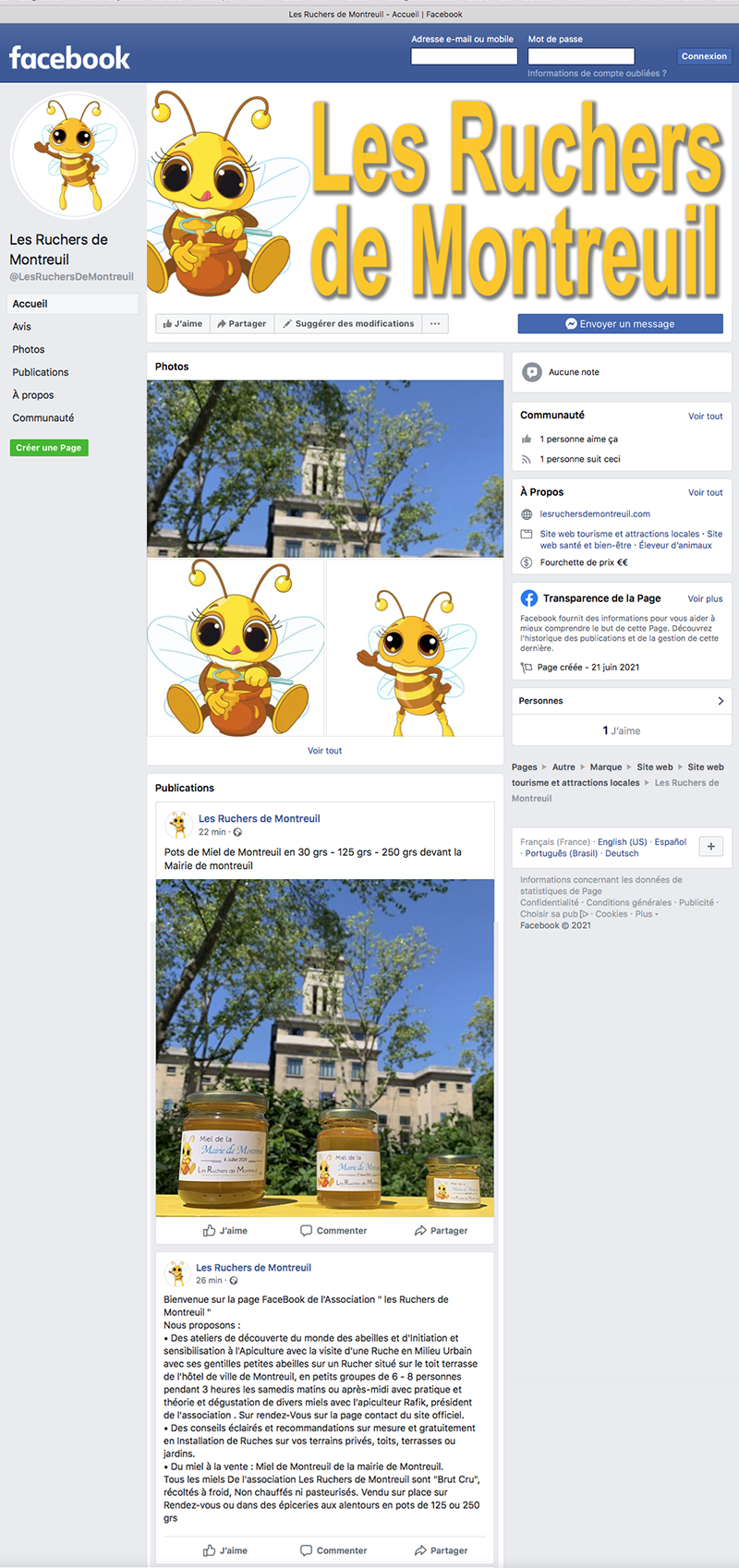Share the 'Pots de Miel' post
Screen dimensions: 739x1568
pos(441,1231)
